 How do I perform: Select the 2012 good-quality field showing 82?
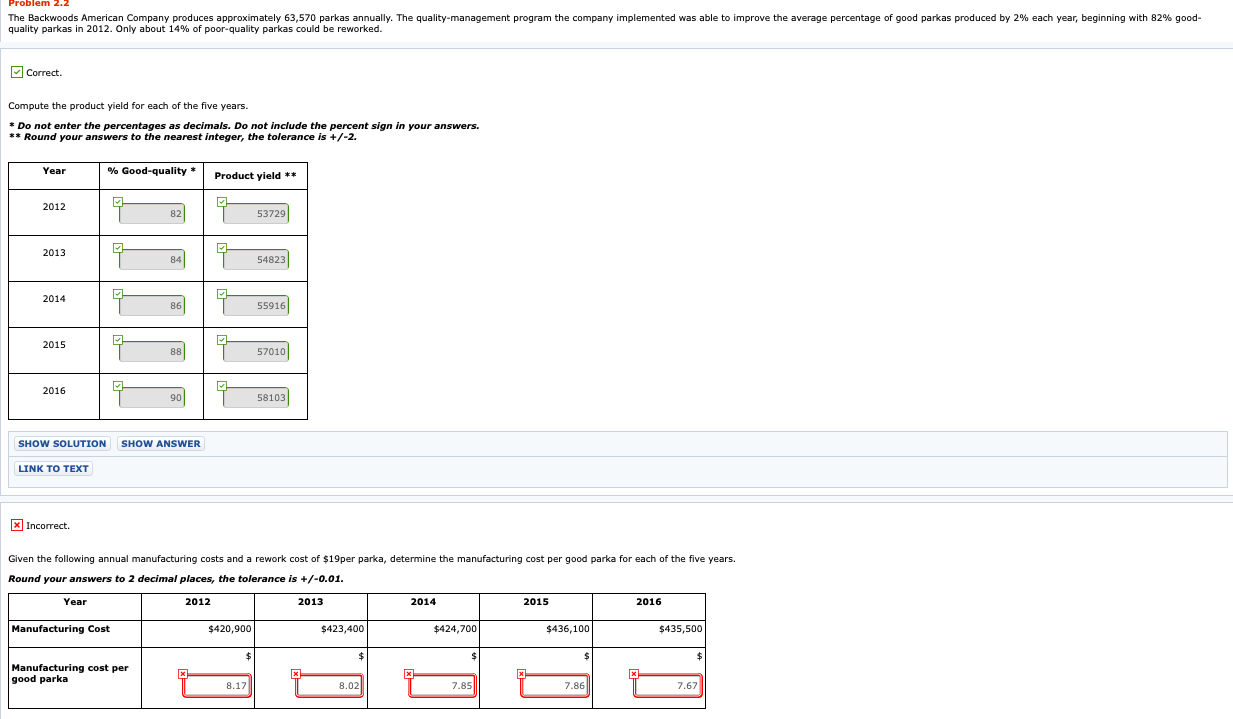[152, 213]
